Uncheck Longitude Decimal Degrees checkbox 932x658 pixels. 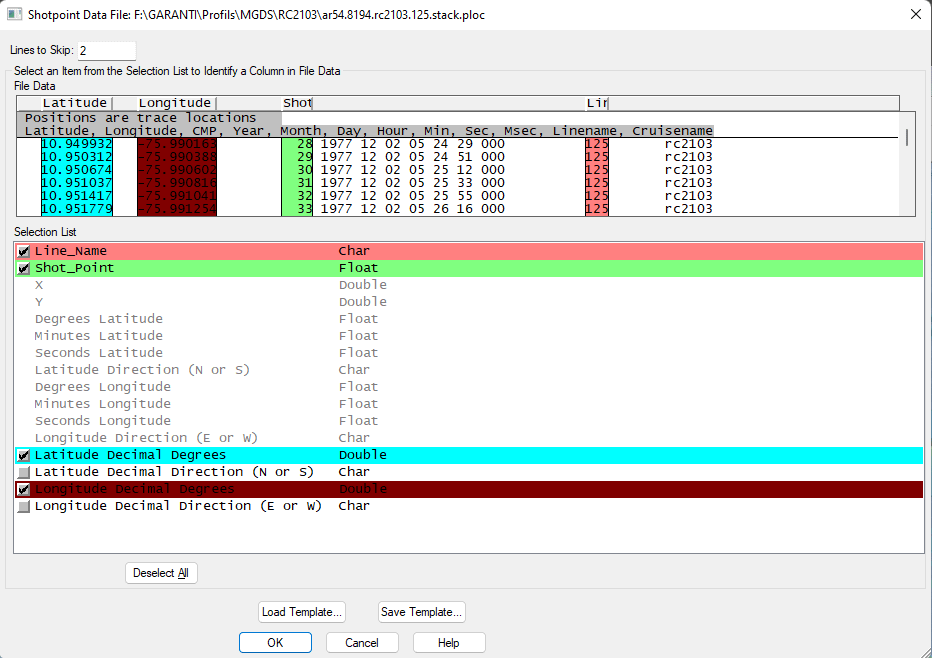pos(24,490)
